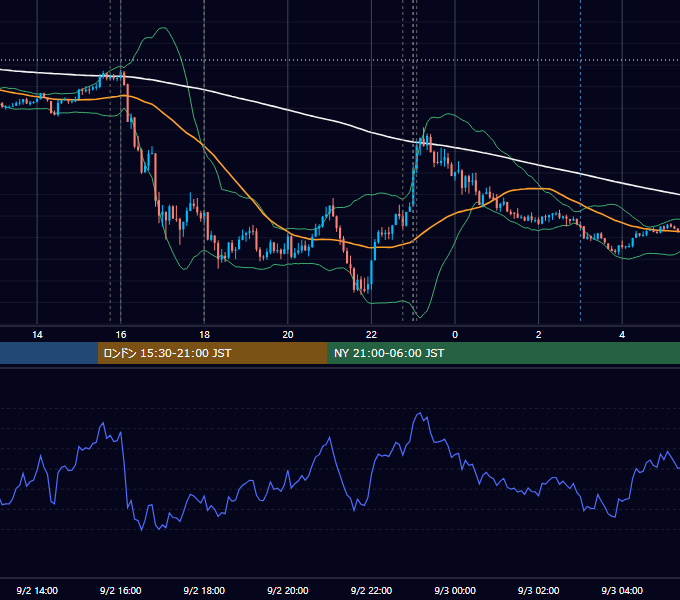Image resolution: width=680 pixels, height=600 pixels.
Task: Click the 2 hour label on time axis
Action: (539, 335)
